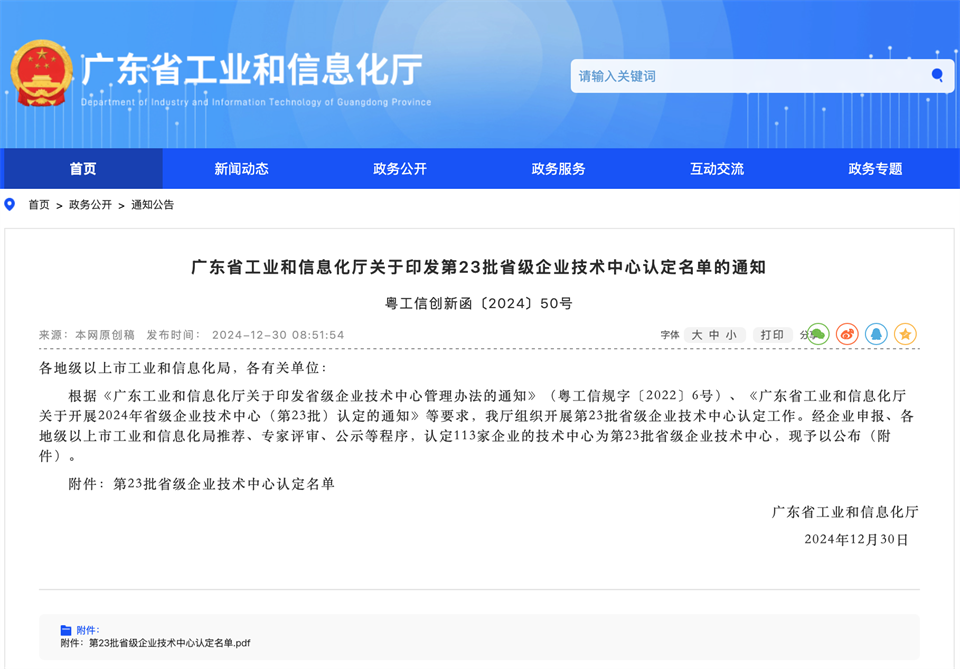
Task: Click the search magnifier icon
Action: (x=936, y=75)
